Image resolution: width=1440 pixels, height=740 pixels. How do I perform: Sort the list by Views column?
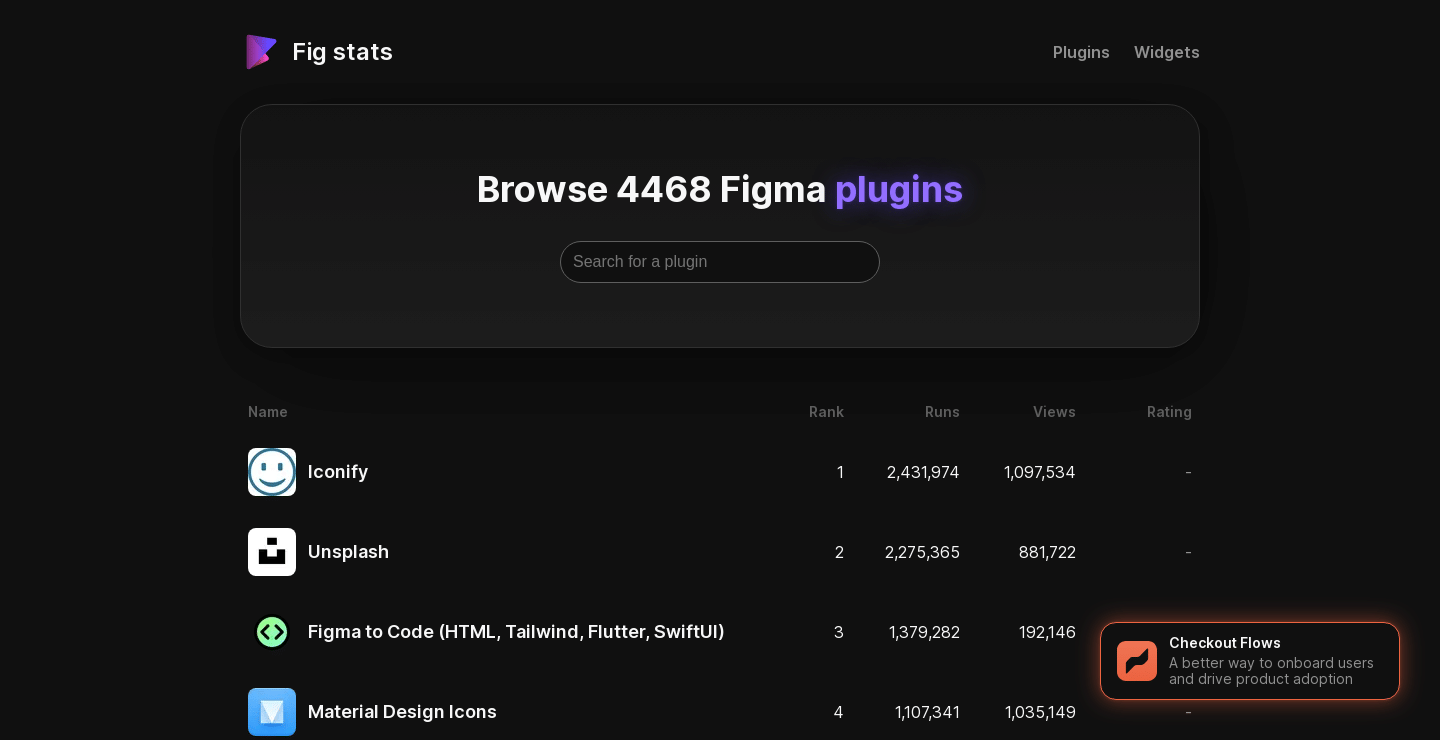point(1054,412)
